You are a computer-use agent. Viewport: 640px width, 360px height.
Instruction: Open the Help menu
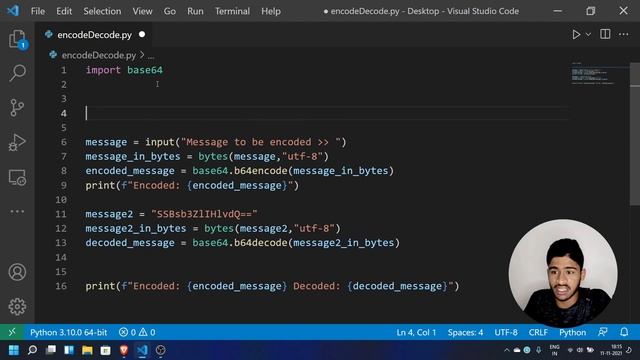click(x=271, y=11)
